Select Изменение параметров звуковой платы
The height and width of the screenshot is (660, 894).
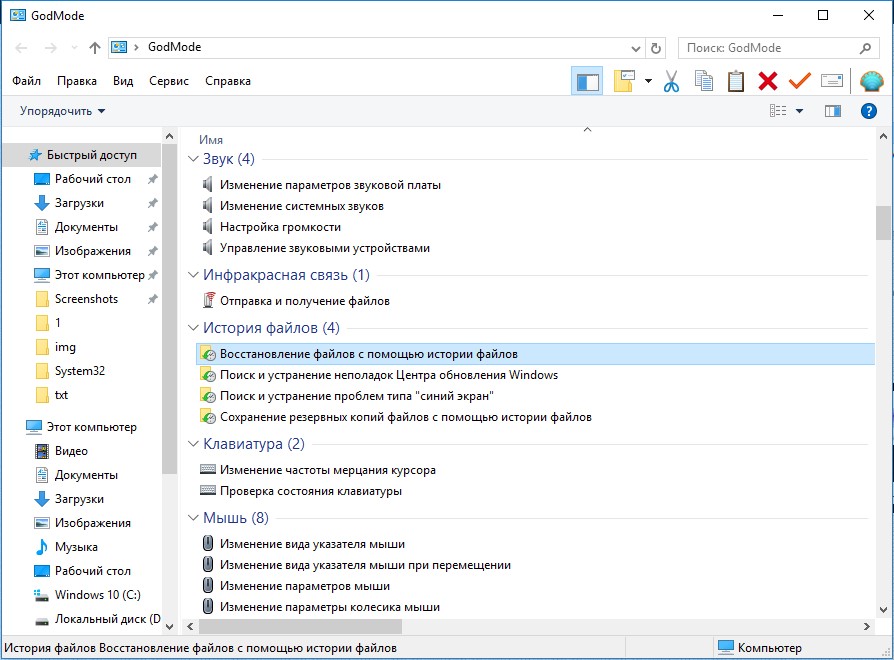point(330,185)
